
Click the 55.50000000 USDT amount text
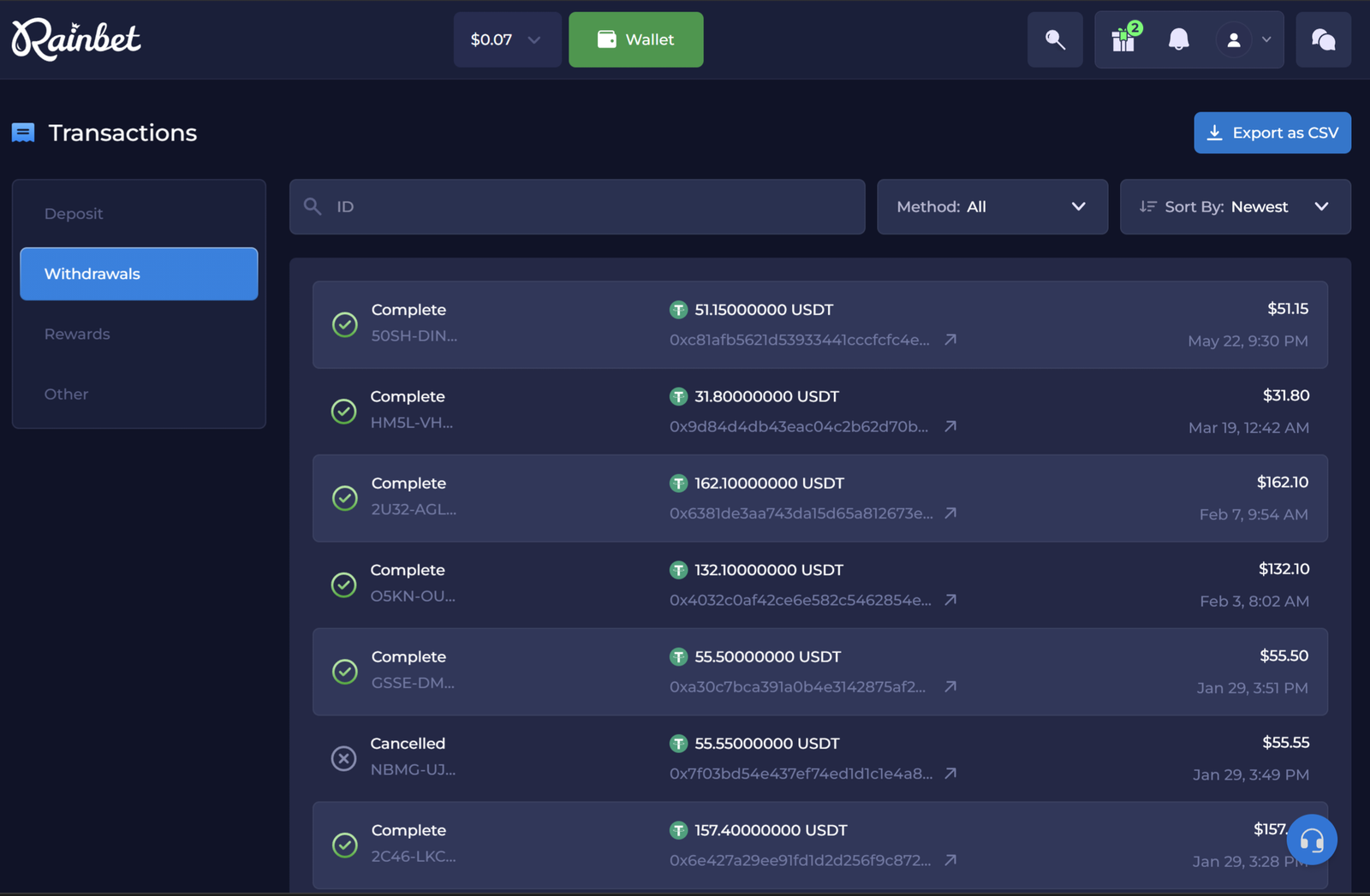pyautogui.click(x=768, y=656)
